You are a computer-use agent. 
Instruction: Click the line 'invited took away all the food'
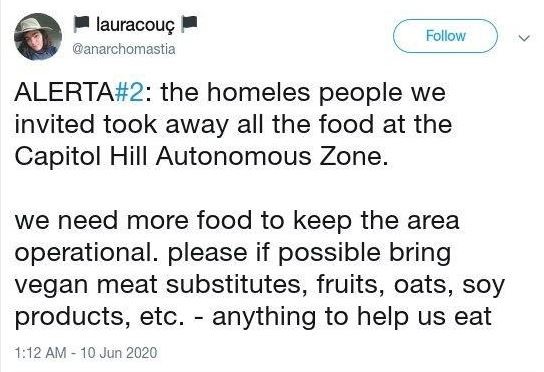tap(194, 125)
